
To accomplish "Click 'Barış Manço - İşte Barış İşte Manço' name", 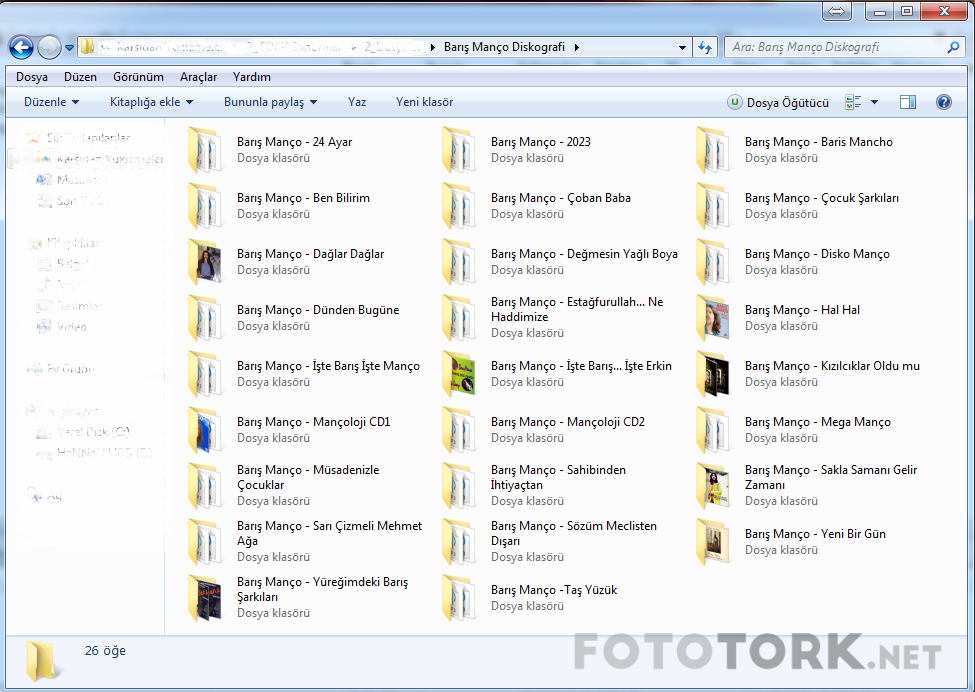I will click(x=328, y=366).
